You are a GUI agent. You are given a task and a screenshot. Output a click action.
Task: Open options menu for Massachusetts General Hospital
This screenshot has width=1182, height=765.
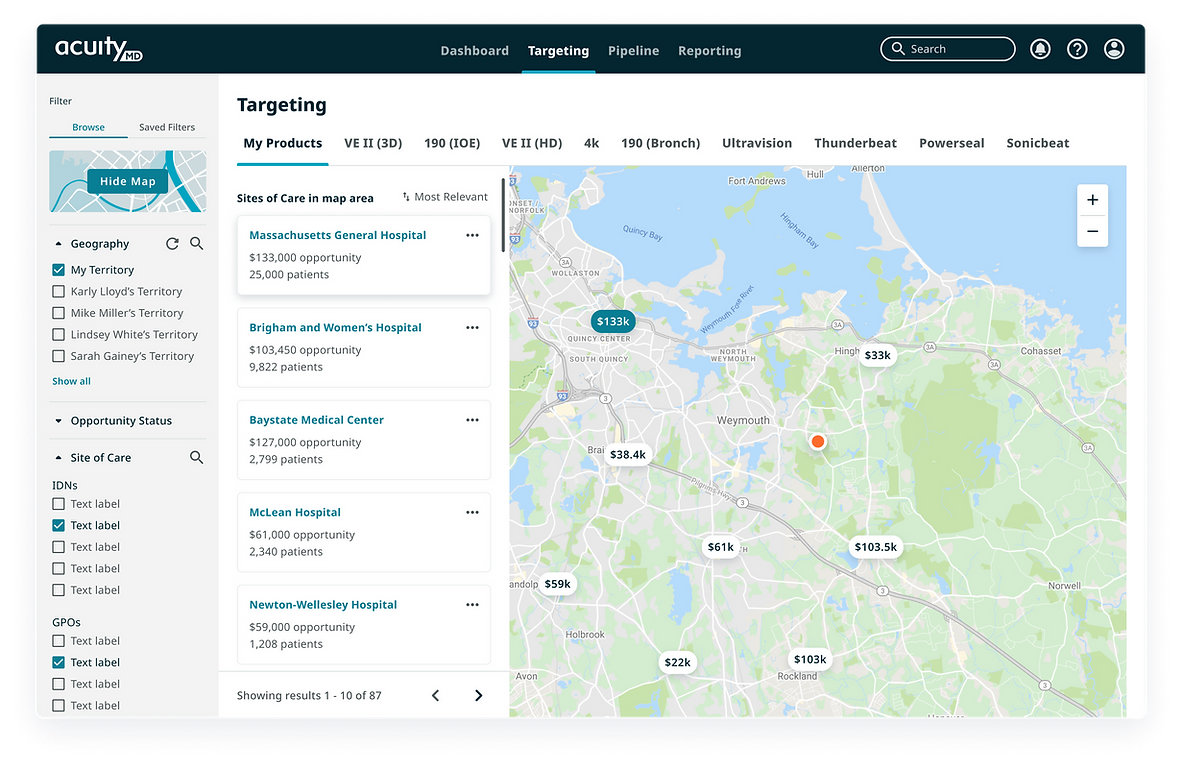tap(472, 234)
